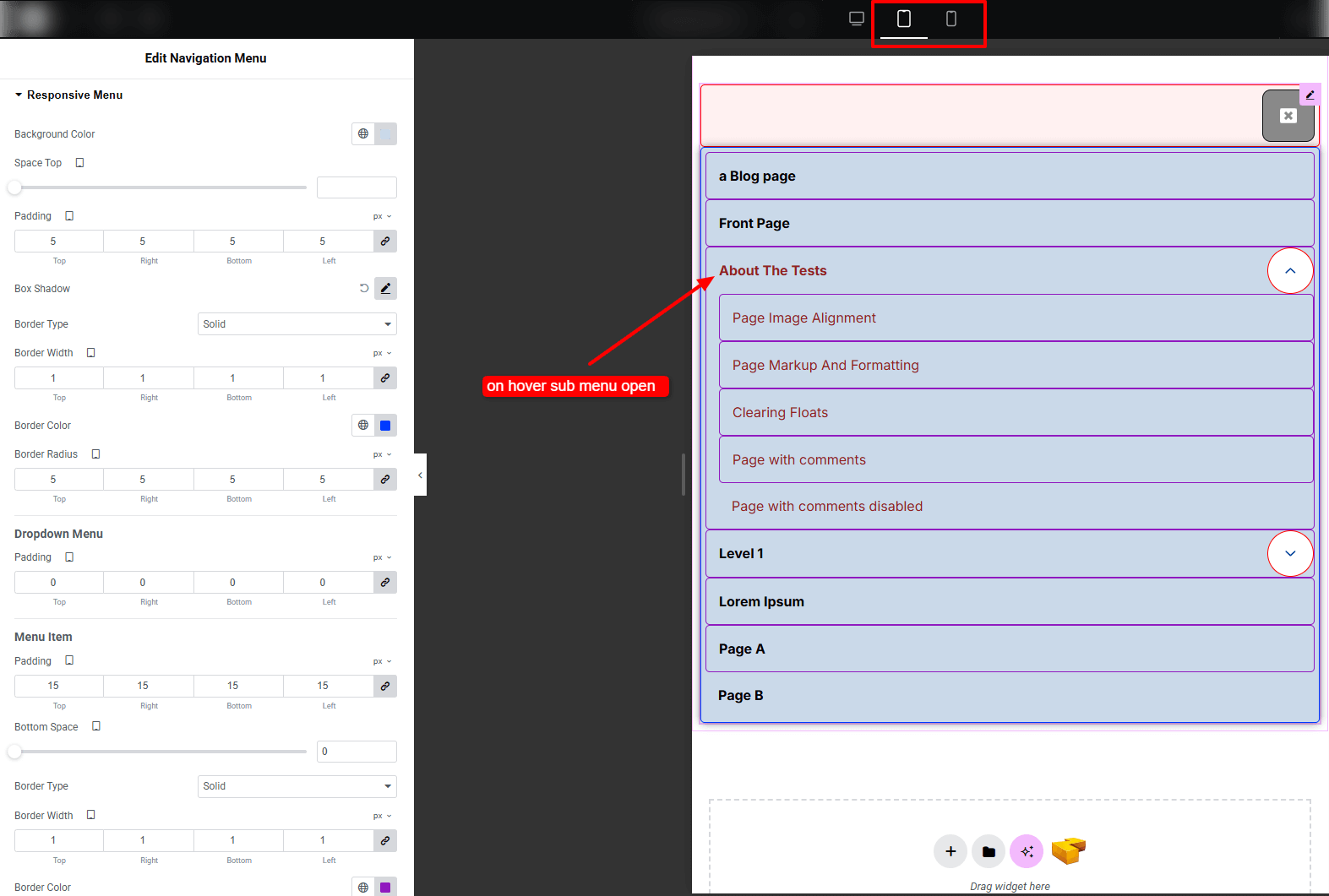Click the AI sparkle builder icon

(1027, 851)
